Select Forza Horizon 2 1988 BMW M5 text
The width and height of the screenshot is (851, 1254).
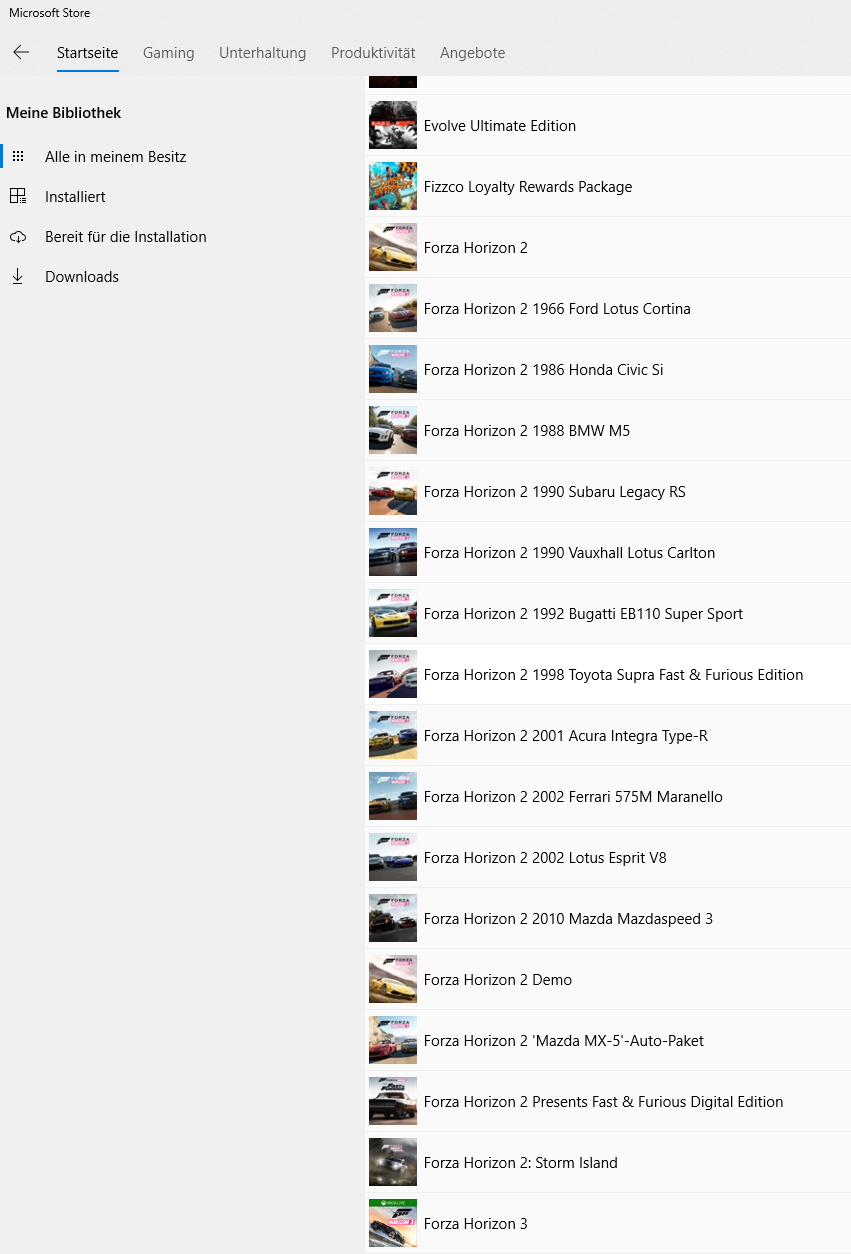pos(527,431)
